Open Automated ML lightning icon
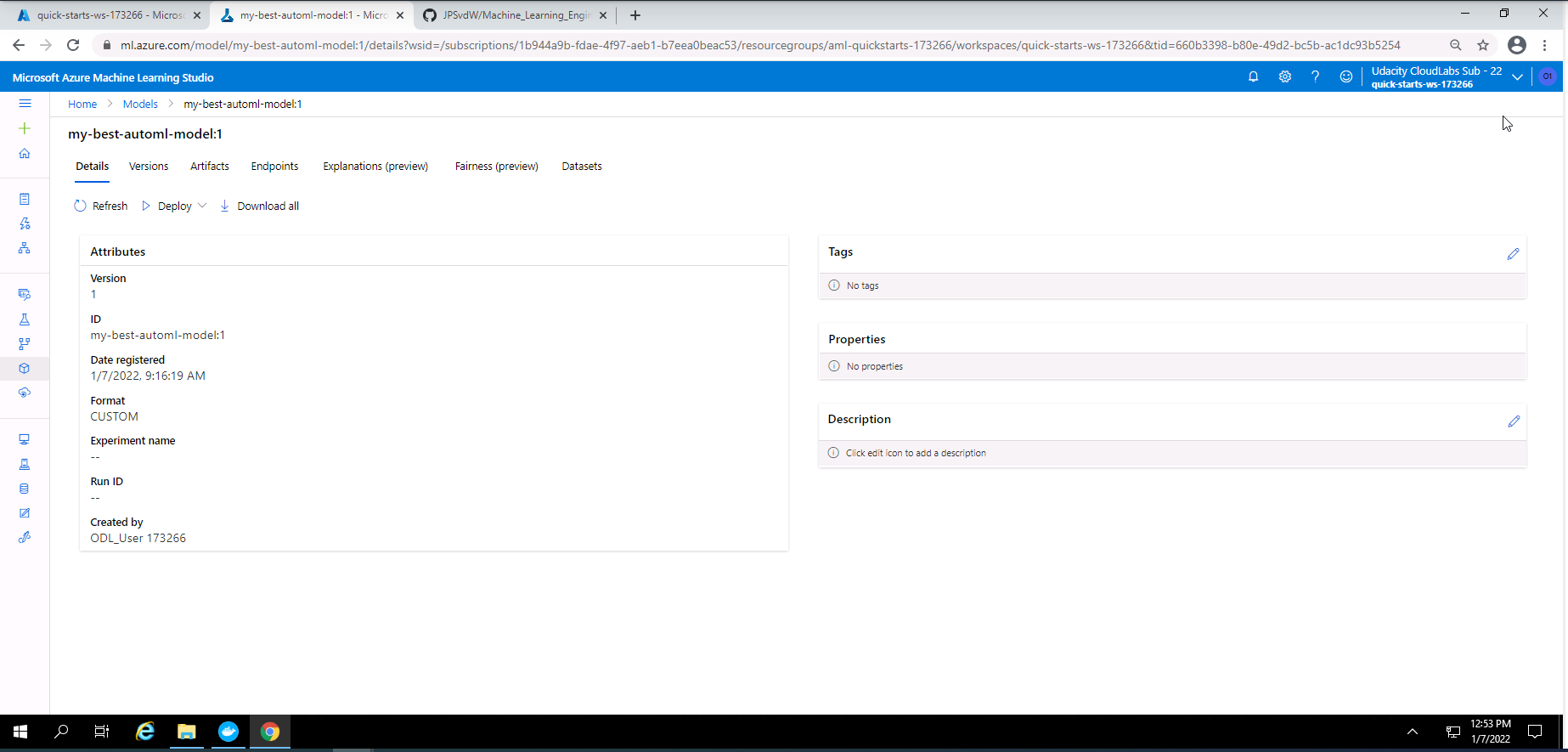The height and width of the screenshot is (752, 1568). coord(25,223)
